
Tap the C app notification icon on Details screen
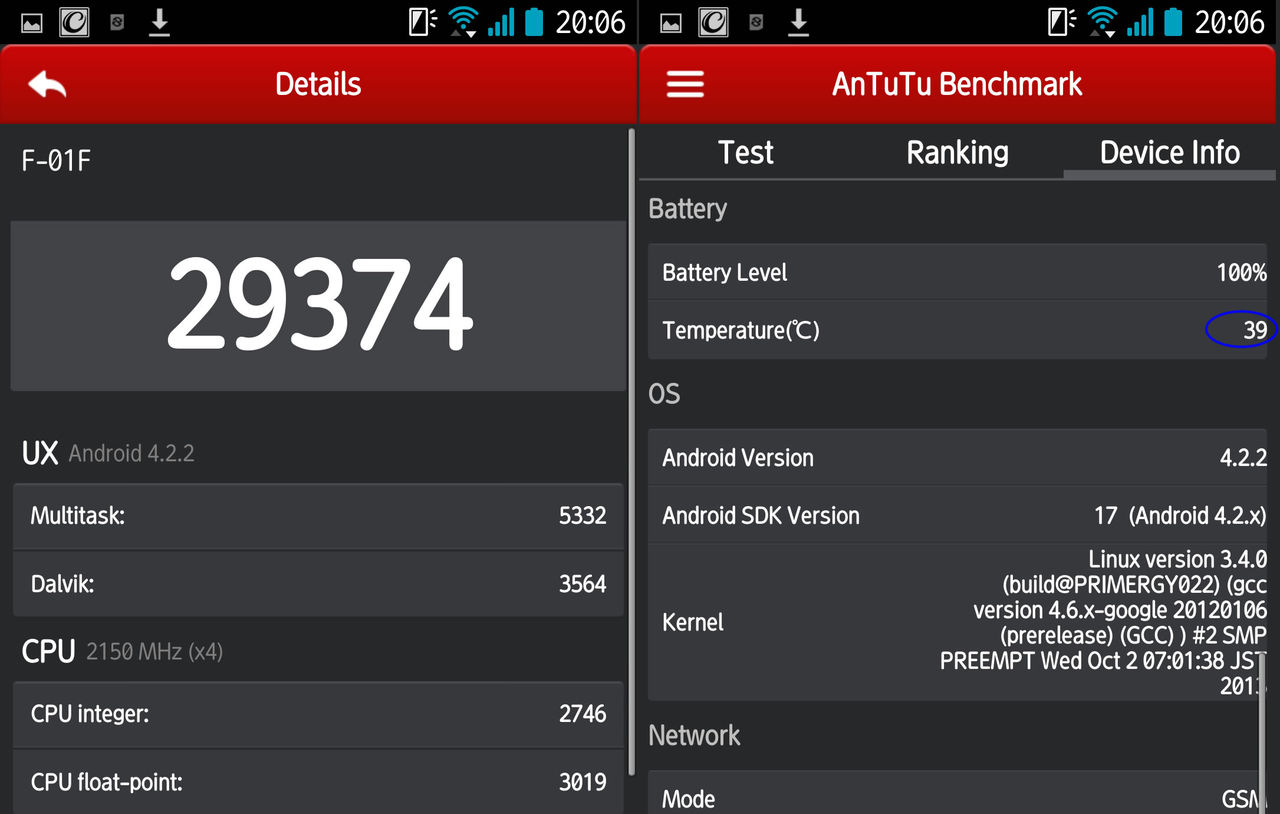point(74,22)
